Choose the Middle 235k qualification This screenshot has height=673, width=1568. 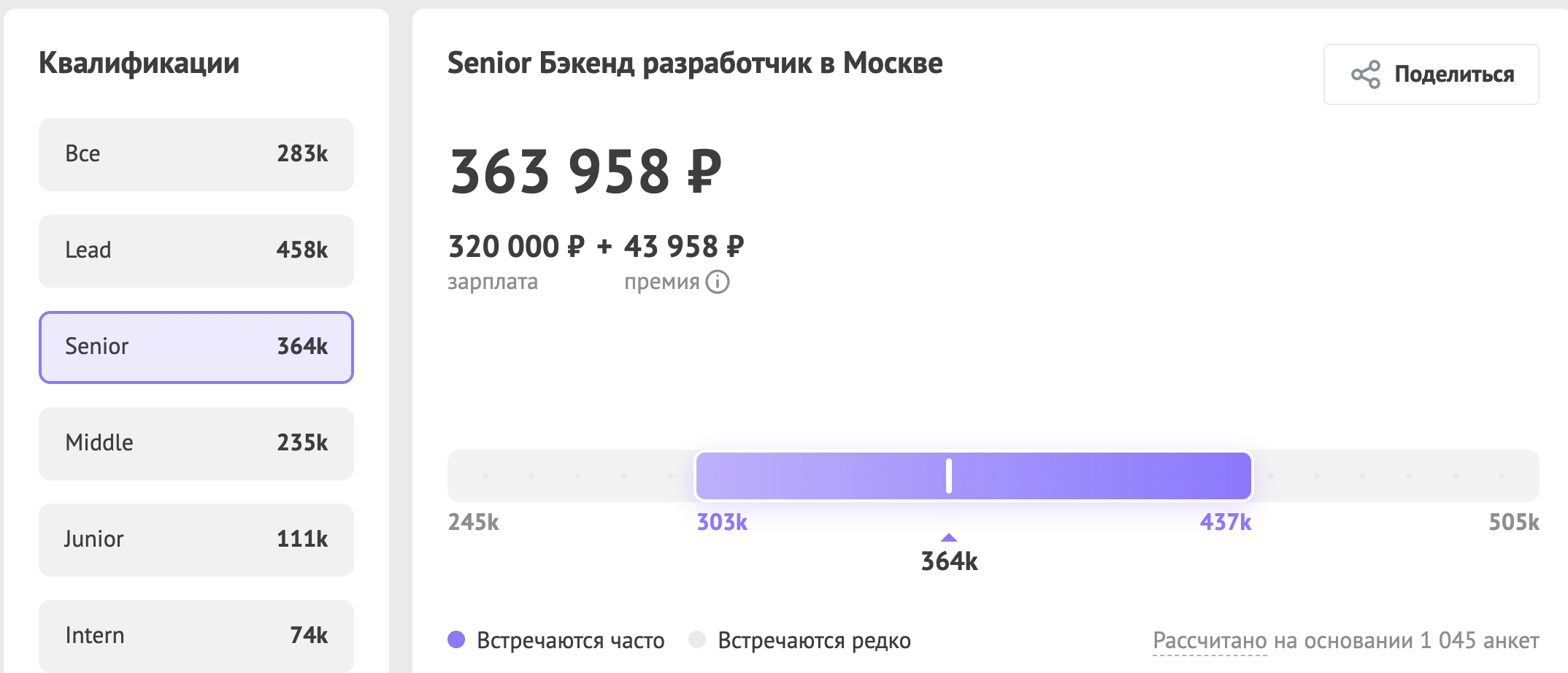point(196,444)
